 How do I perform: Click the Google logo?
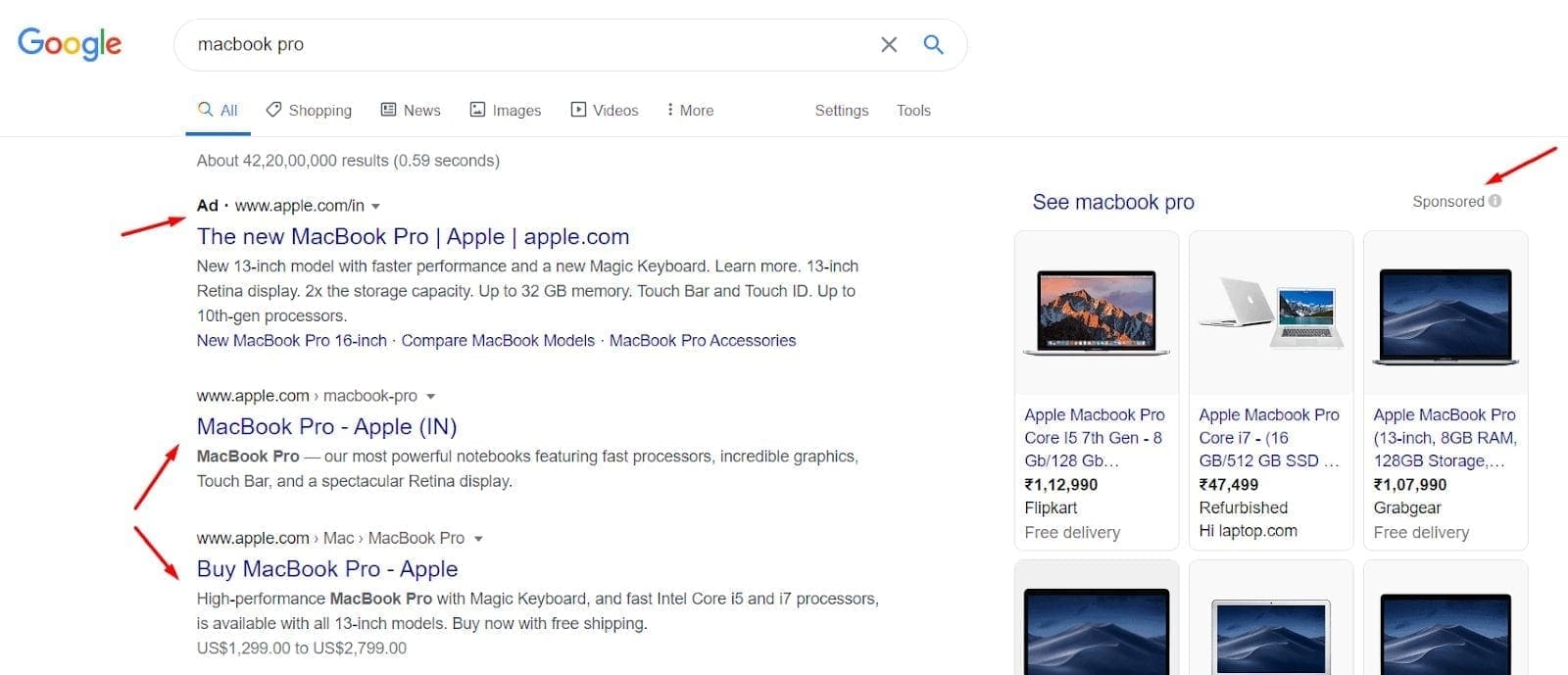[x=70, y=44]
